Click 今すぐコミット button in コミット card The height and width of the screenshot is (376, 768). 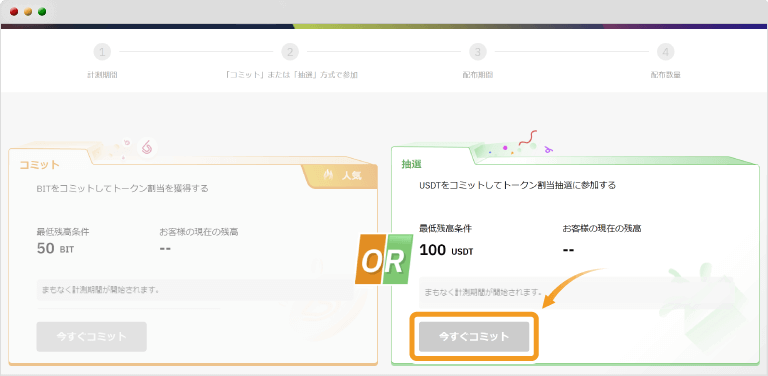click(x=92, y=337)
